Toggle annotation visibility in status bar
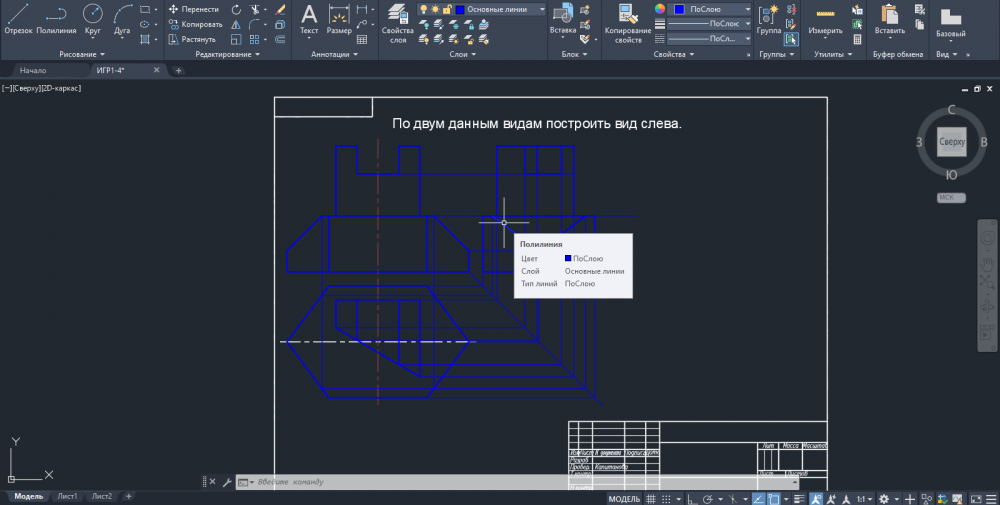Screen dimensions: 1000x505 (x=816, y=499)
